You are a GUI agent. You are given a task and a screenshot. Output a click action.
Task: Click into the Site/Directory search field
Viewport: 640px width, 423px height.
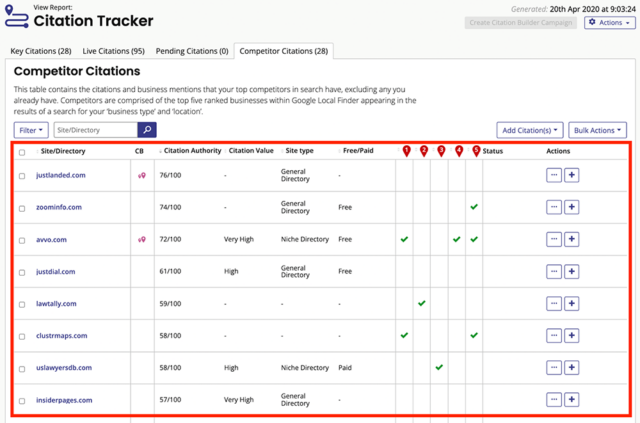96,130
